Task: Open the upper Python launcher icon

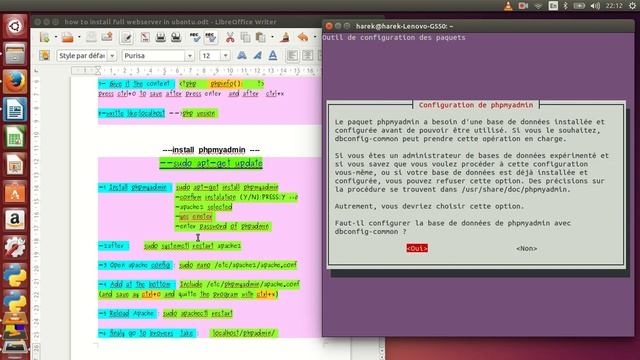Action: [x=15, y=276]
